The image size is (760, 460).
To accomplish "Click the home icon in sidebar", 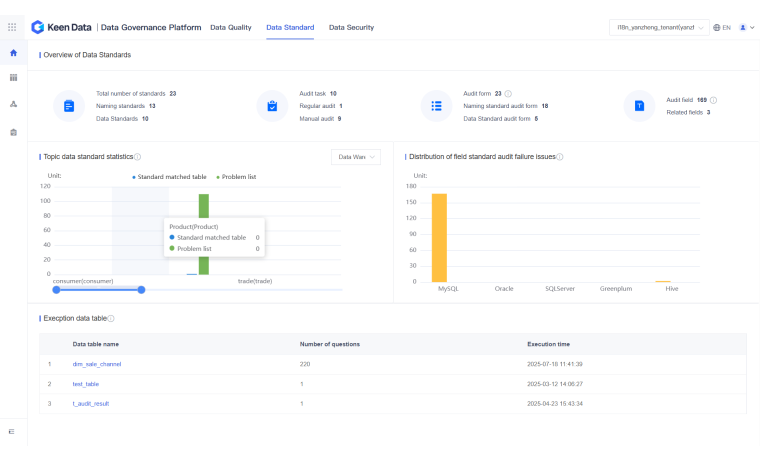I will coord(13,53).
